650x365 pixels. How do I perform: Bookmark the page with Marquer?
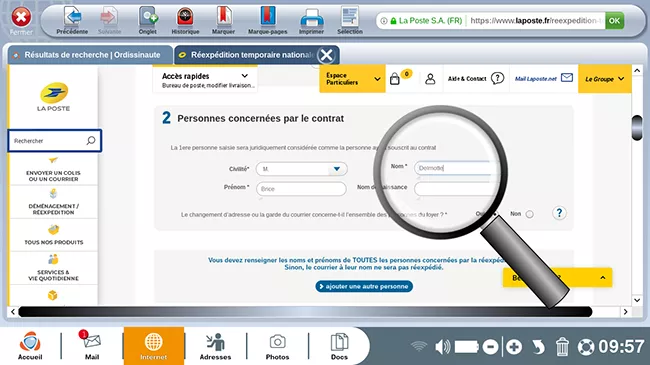[x=223, y=21]
